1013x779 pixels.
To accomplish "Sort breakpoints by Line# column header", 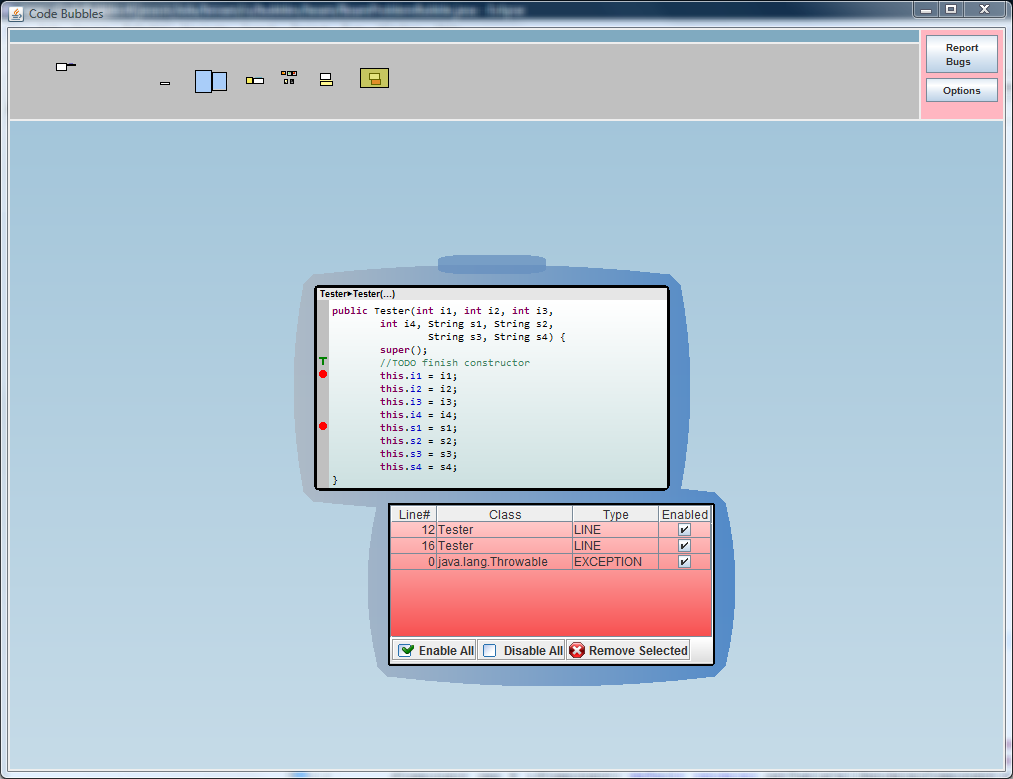I will click(x=414, y=514).
